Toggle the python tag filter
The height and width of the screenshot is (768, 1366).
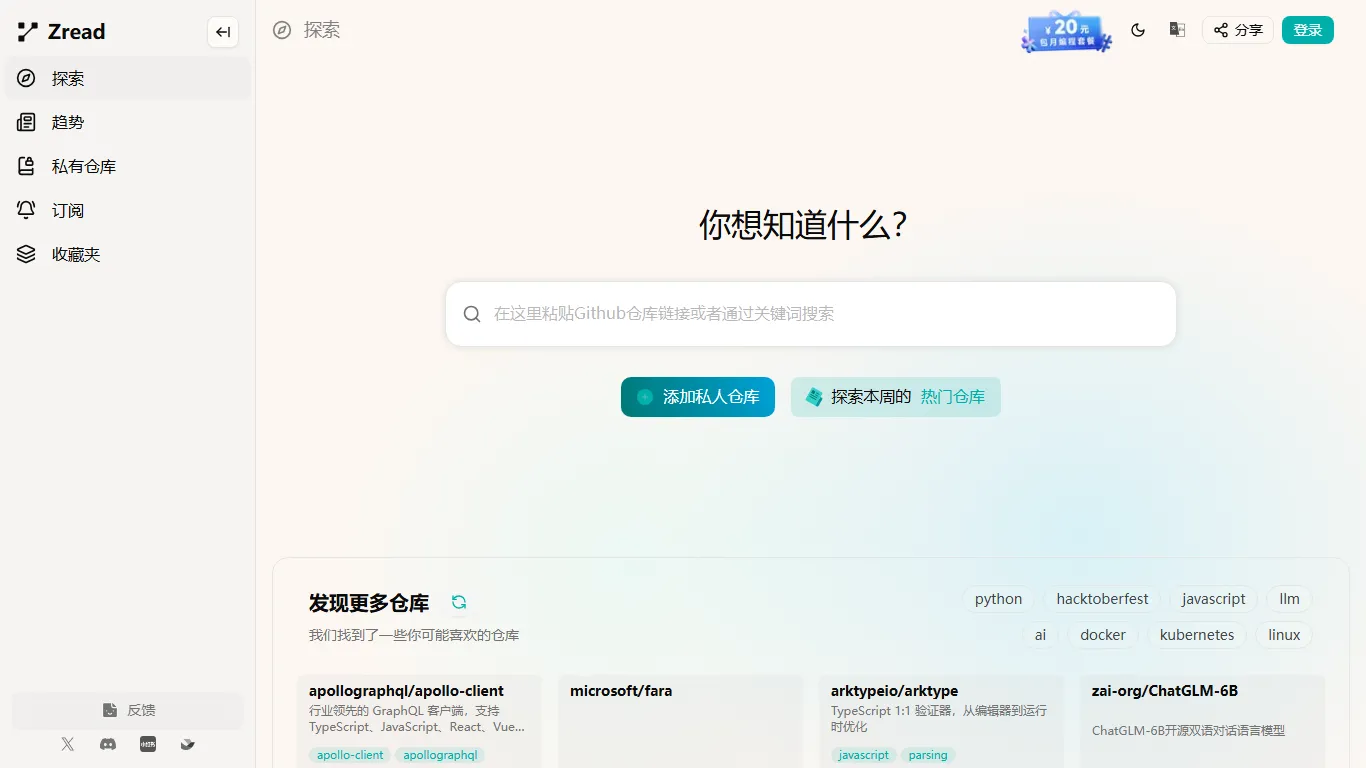(997, 598)
